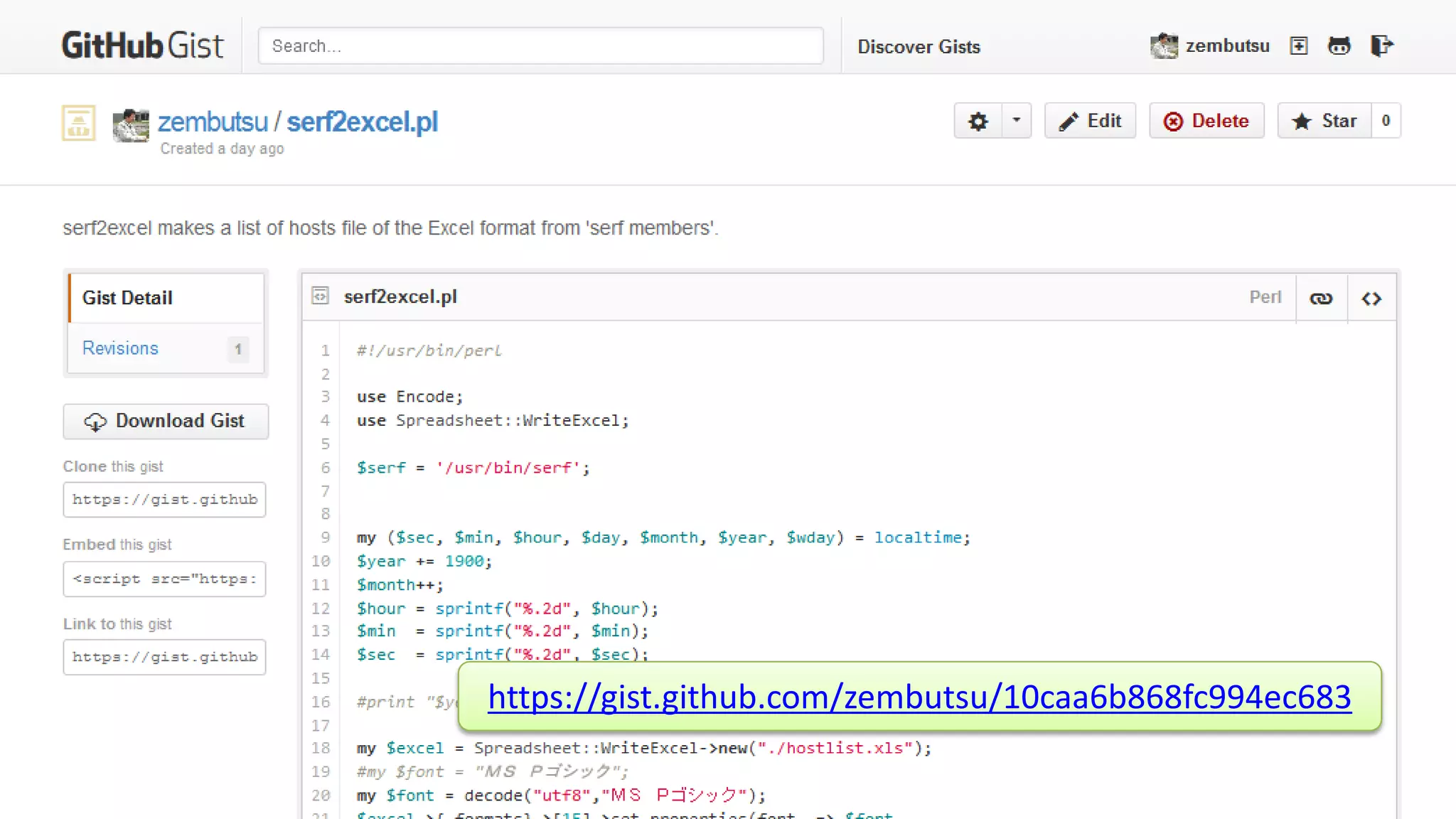Image resolution: width=1456 pixels, height=819 pixels.
Task: Click the gist type icon next to avatar
Action: pyautogui.click(x=79, y=123)
